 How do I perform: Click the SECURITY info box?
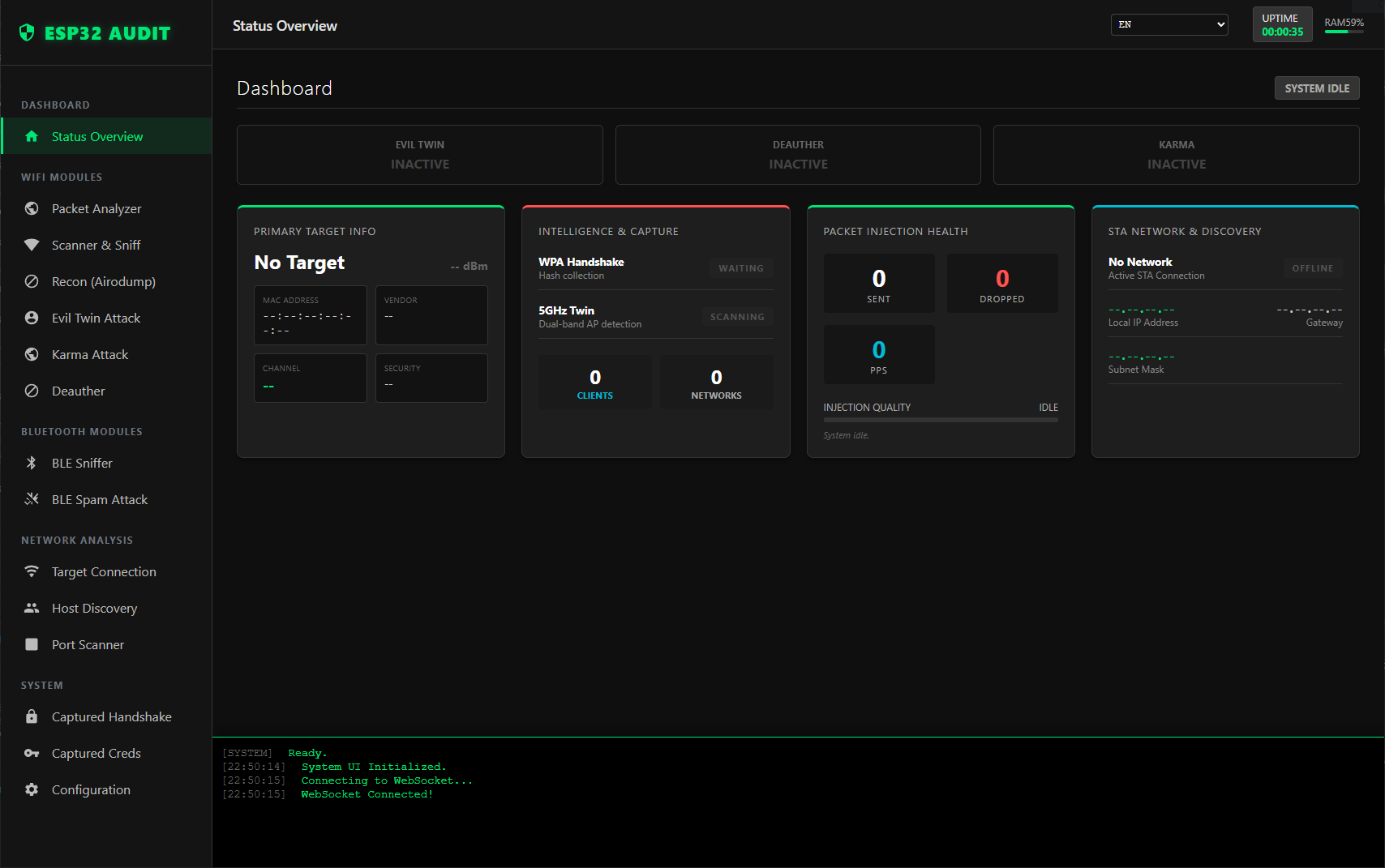(431, 378)
